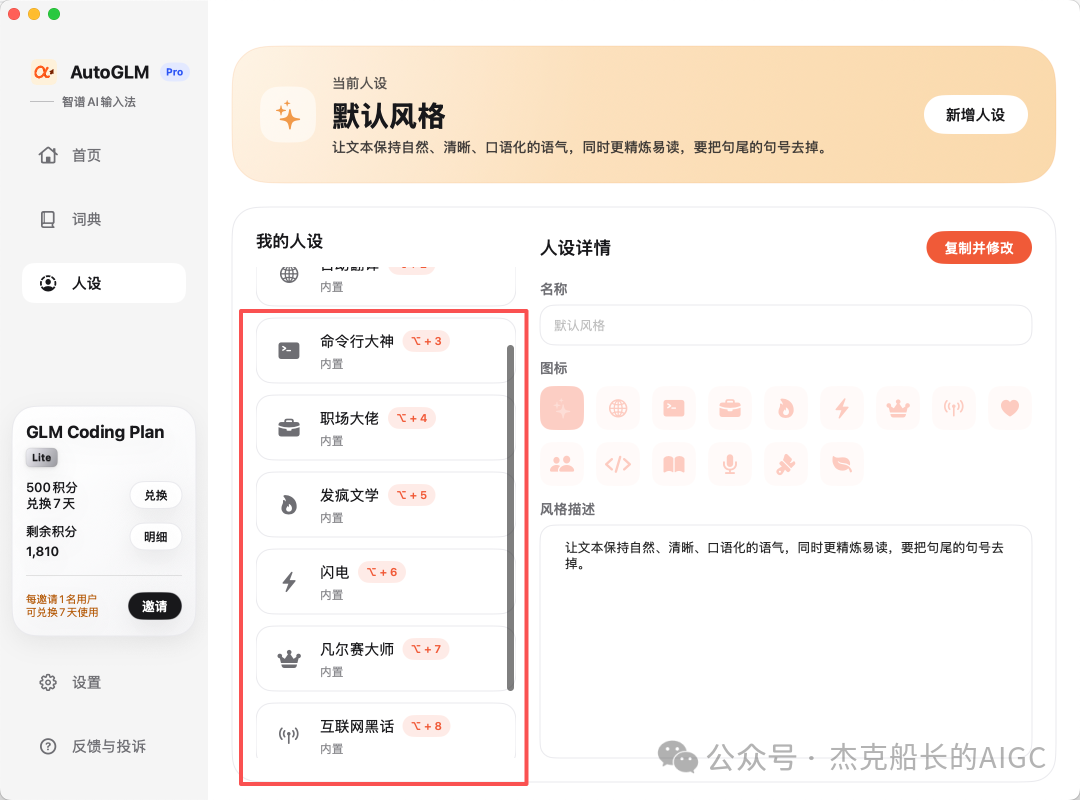Select the flame icon in icon picker
This screenshot has height=800, width=1080.
coord(786,408)
